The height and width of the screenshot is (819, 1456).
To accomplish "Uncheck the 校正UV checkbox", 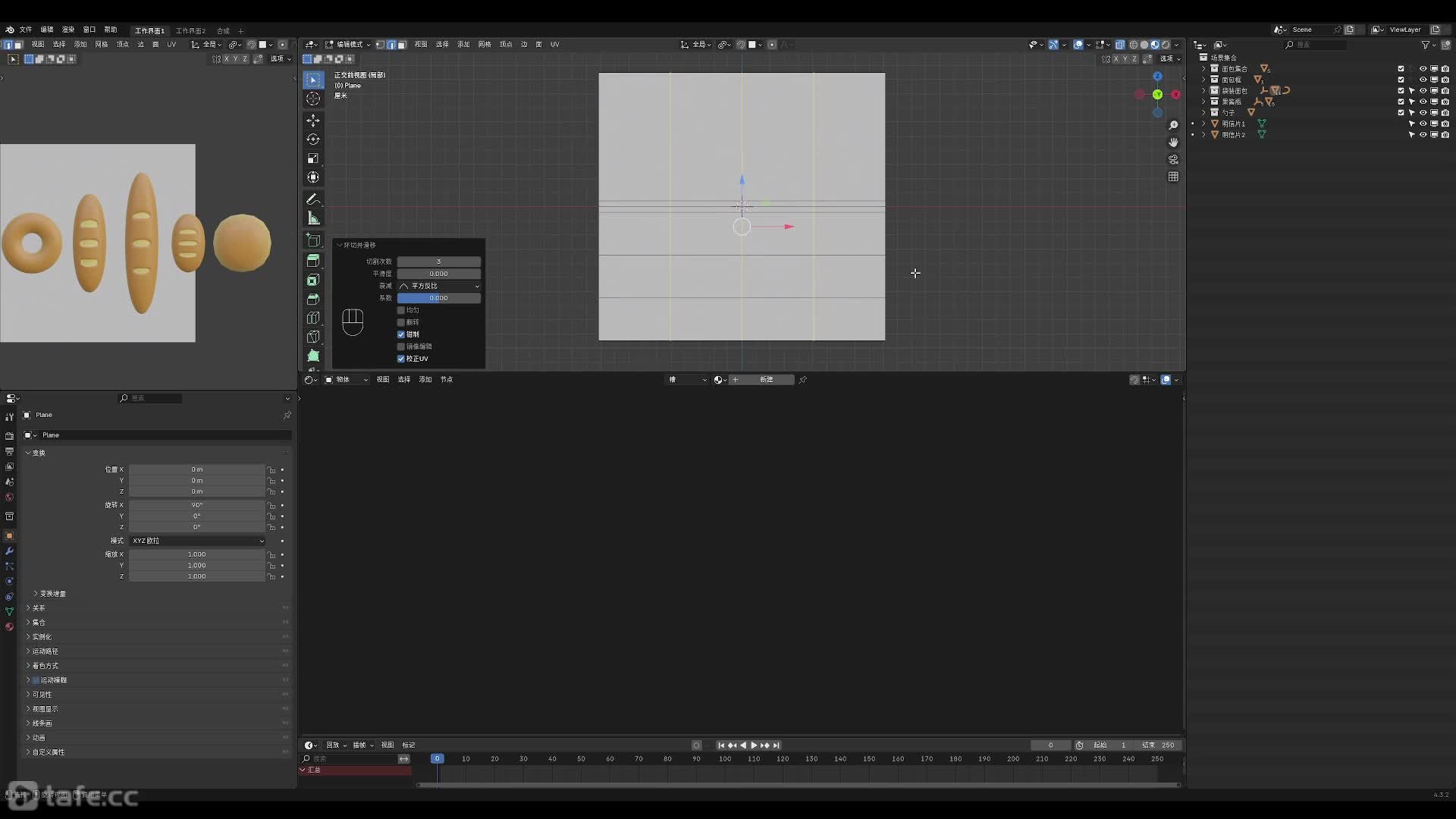I will tap(401, 359).
